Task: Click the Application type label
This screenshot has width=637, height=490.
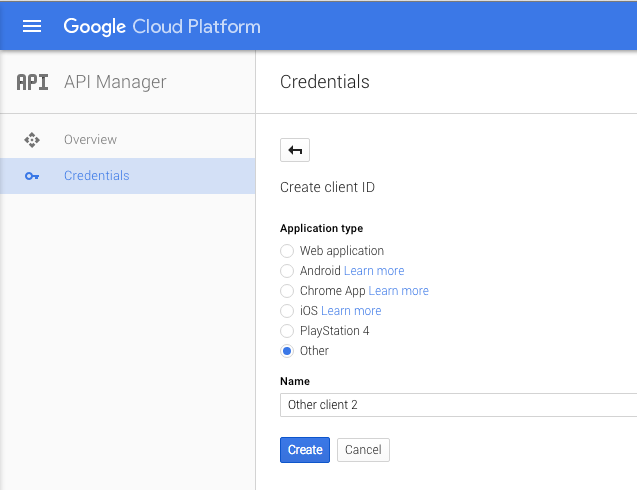Action: (x=321, y=228)
